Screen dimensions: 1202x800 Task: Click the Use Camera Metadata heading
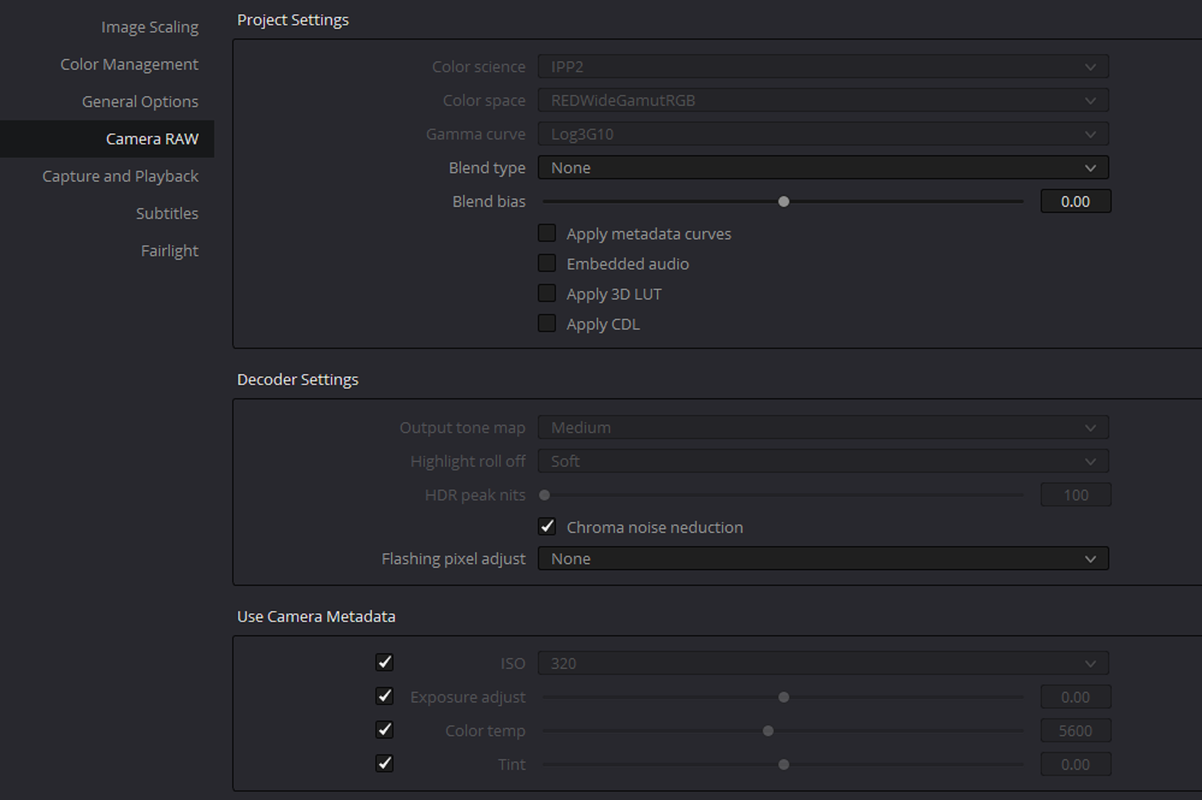click(316, 617)
